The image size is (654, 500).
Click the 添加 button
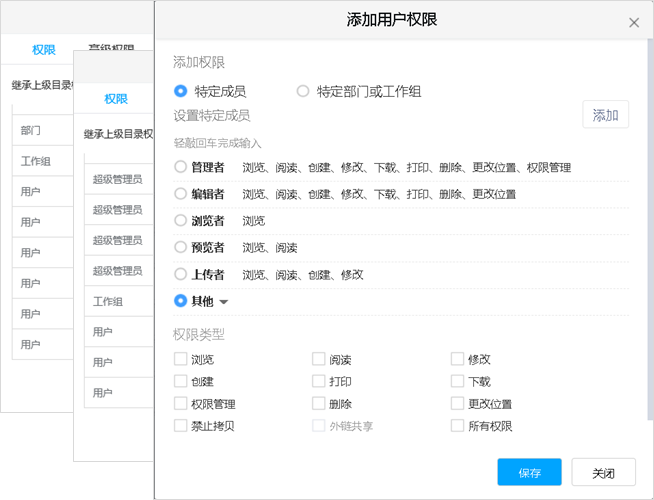605,115
